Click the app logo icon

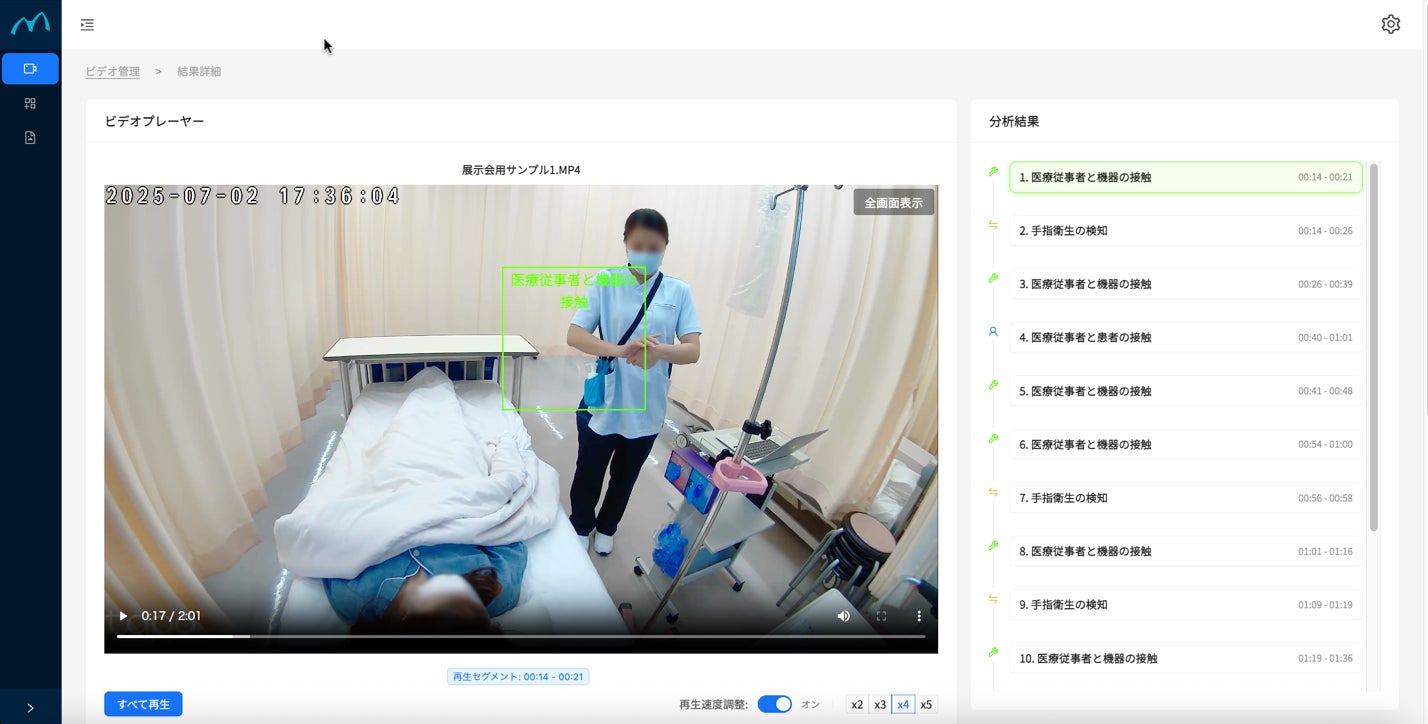[30, 23]
